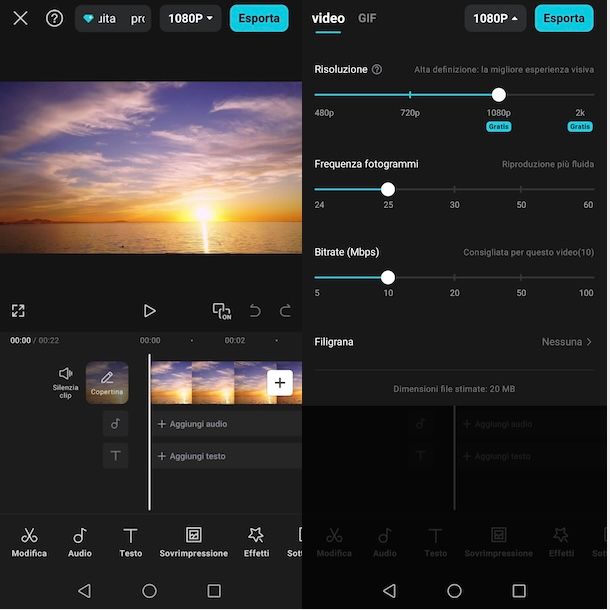This screenshot has width=610, height=610.
Task: Tap the Gratis badge under 2k
Action: (580, 126)
